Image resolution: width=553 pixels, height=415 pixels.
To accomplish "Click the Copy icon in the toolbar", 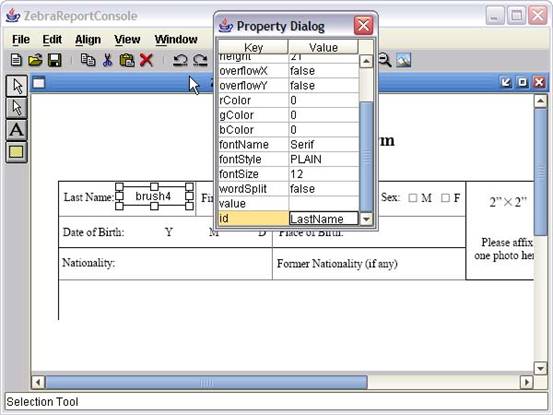I will (88, 60).
